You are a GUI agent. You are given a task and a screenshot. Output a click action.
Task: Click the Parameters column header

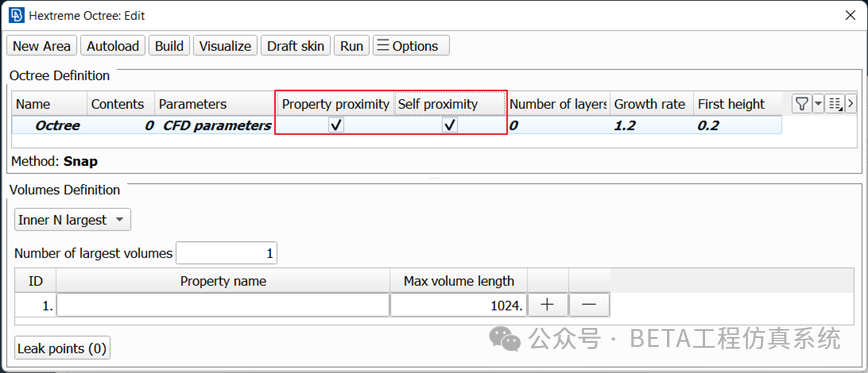pos(216,104)
